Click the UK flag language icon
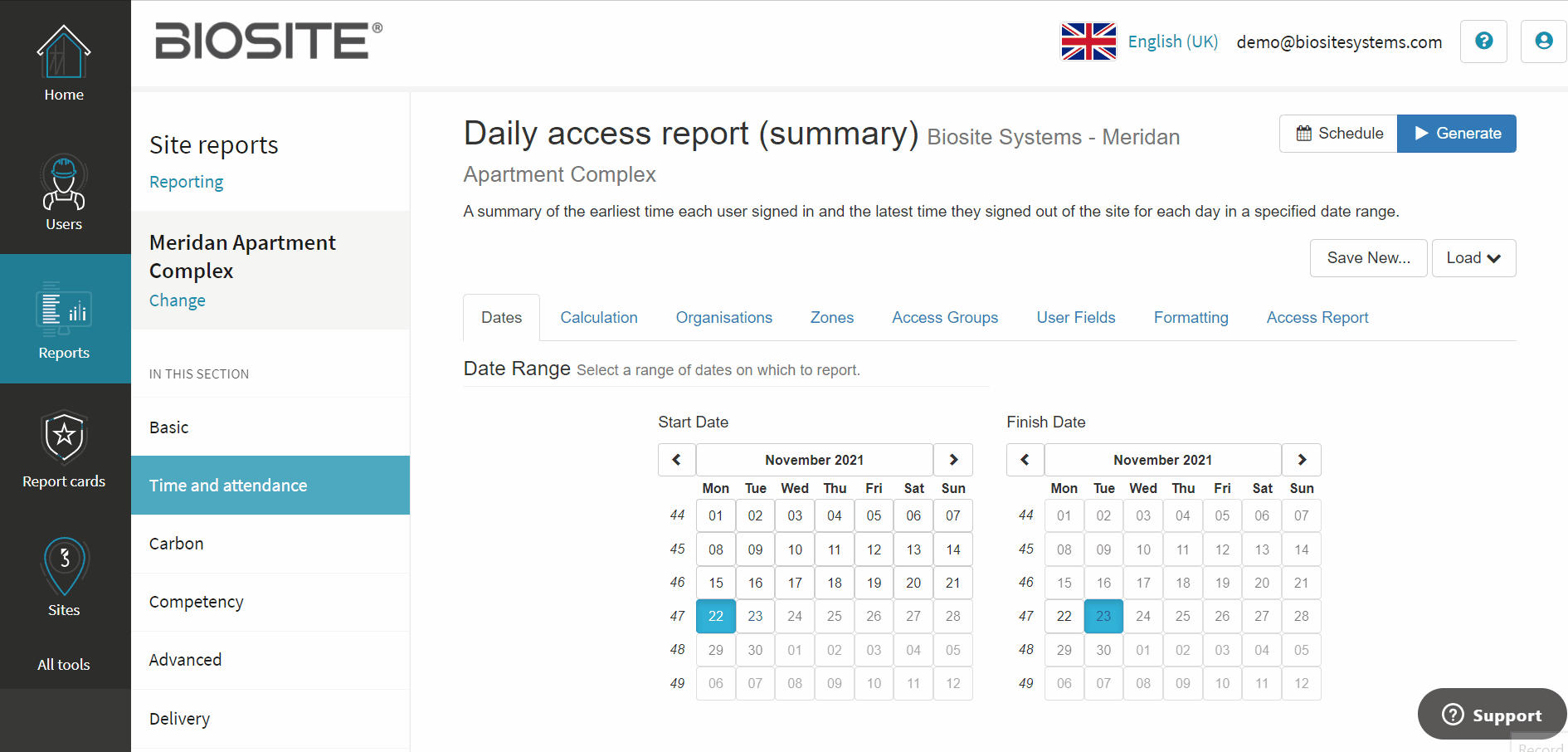The height and width of the screenshot is (752, 1568). coord(1088,41)
